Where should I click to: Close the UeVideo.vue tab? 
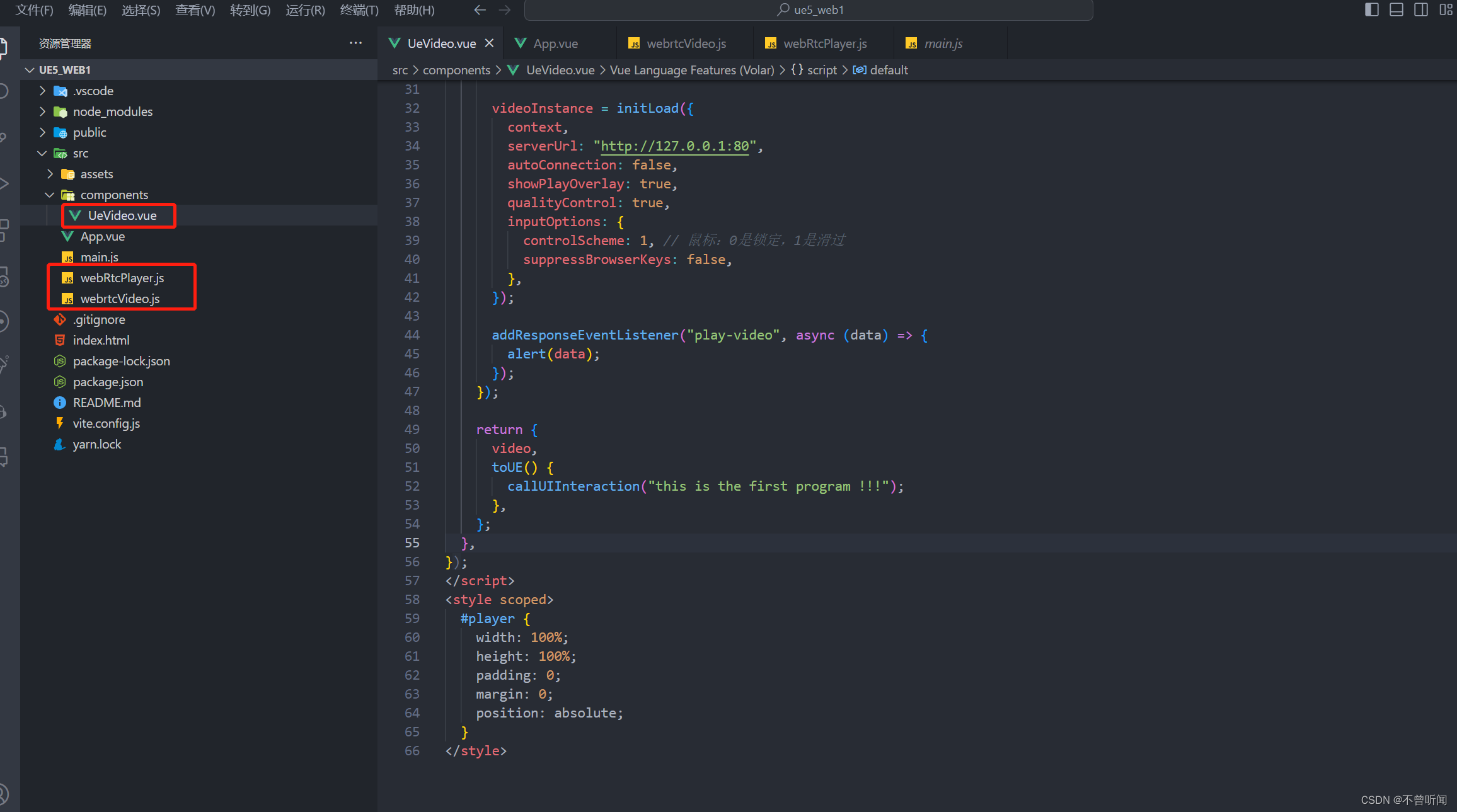[x=489, y=43]
